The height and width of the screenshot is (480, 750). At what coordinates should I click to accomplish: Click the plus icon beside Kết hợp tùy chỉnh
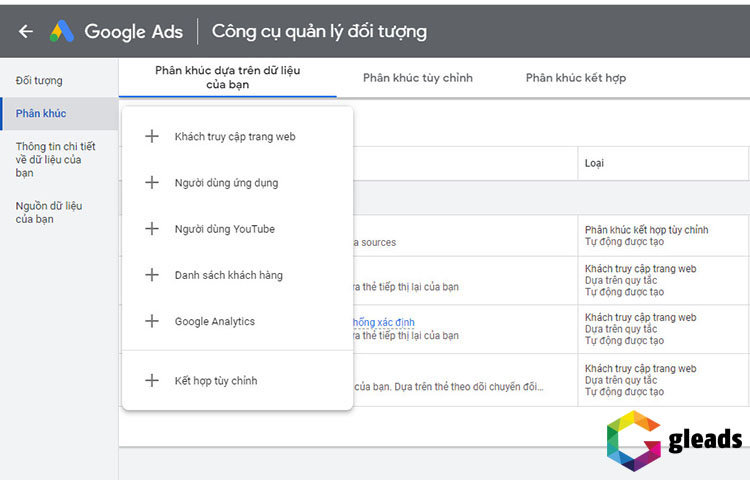[x=152, y=381]
